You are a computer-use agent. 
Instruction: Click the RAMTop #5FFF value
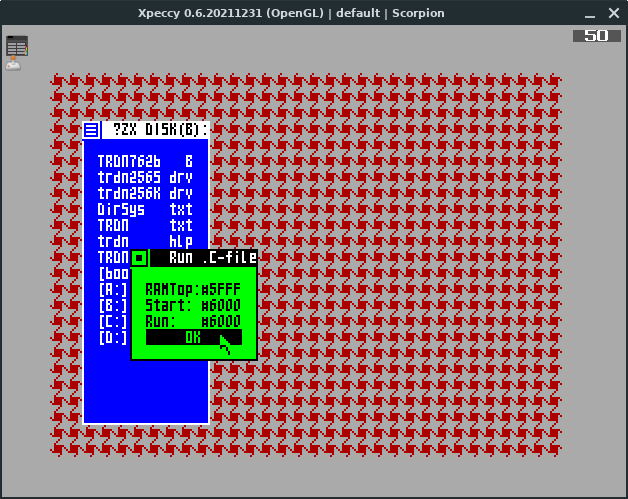pos(221,290)
